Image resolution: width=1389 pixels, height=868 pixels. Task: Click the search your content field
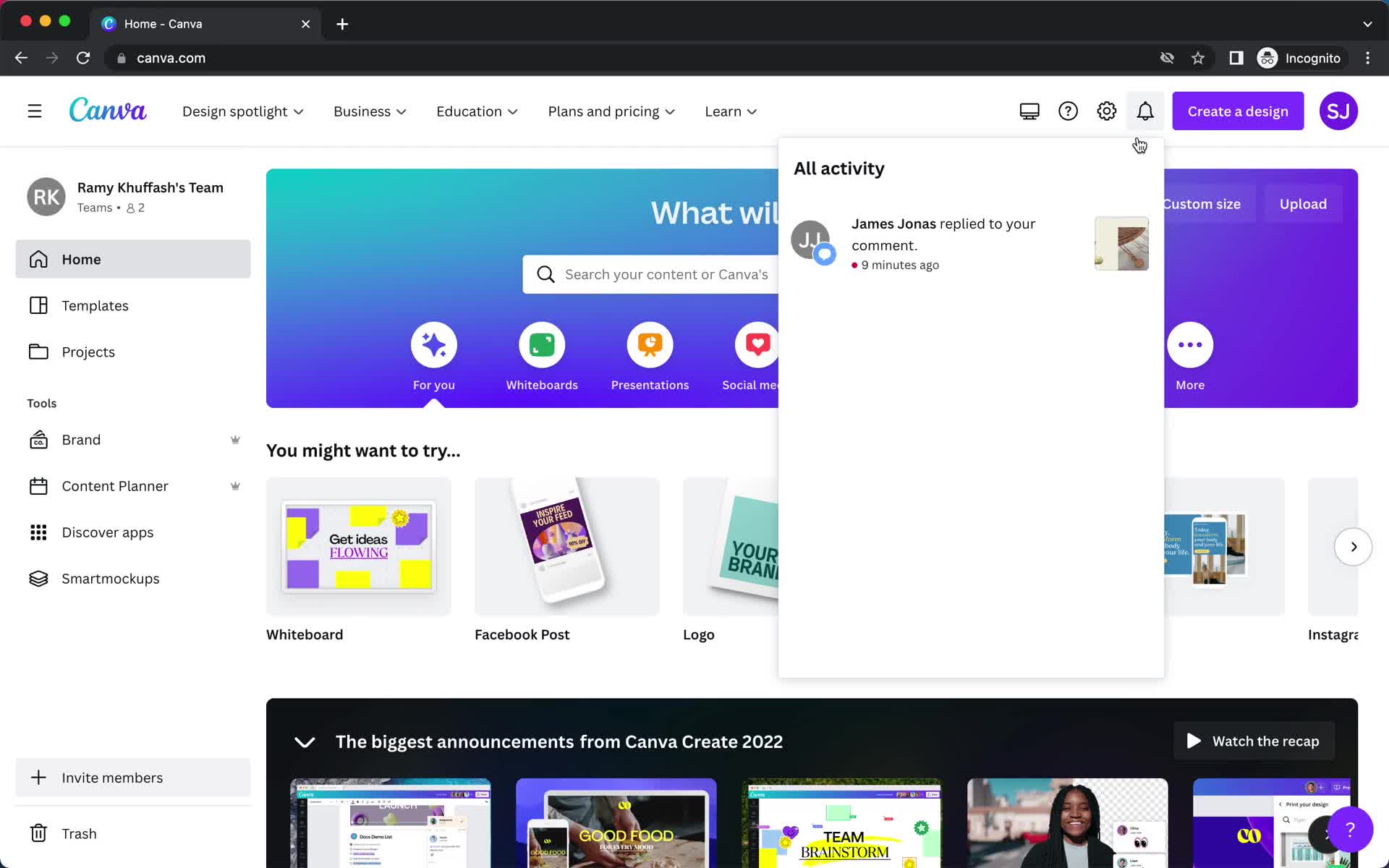(x=651, y=275)
